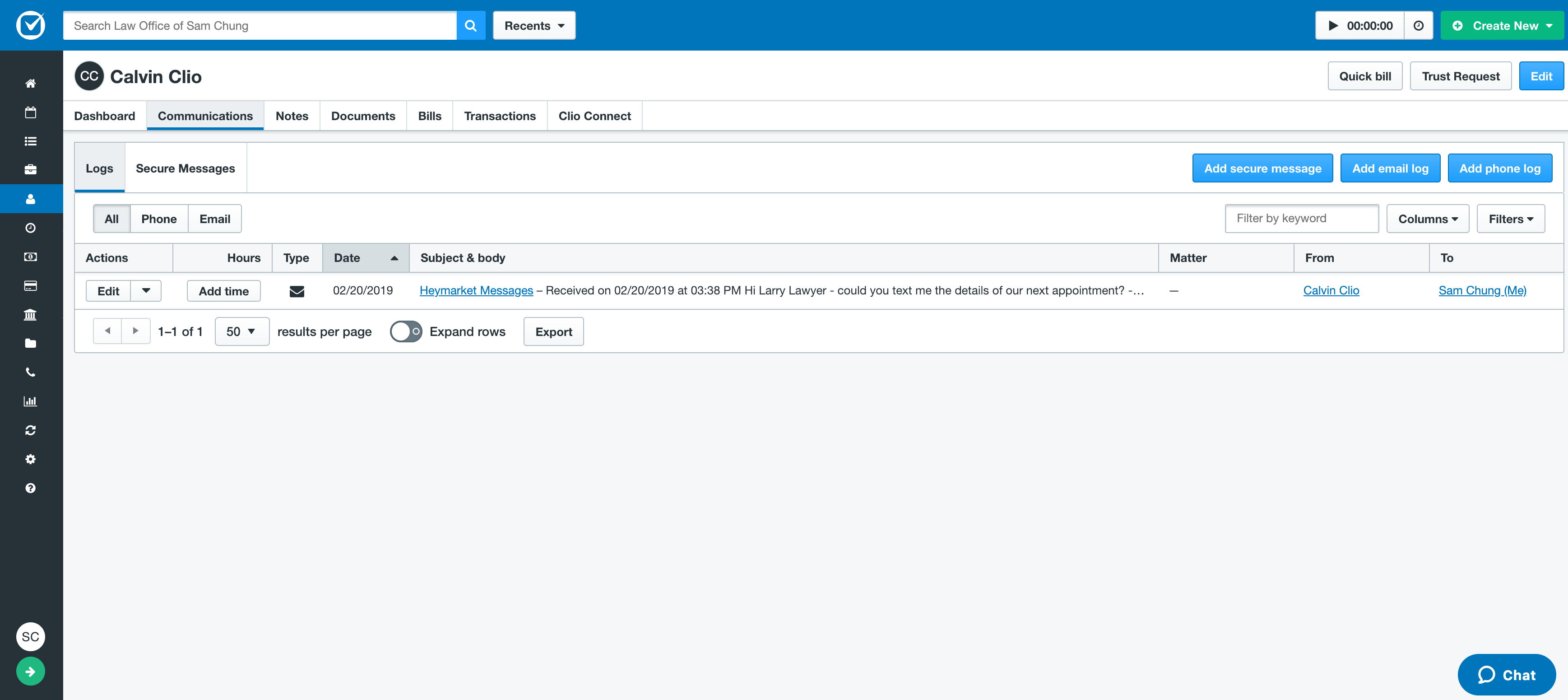Open Communications phone icon in sidebar
1568x700 pixels.
[x=30, y=372]
